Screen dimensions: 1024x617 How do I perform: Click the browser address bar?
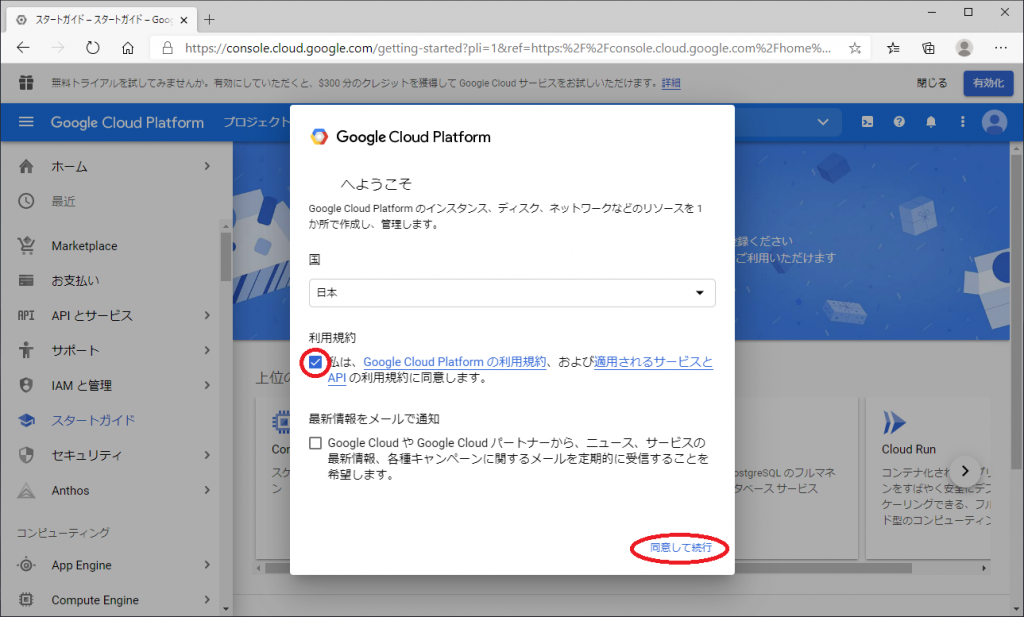pos(500,47)
